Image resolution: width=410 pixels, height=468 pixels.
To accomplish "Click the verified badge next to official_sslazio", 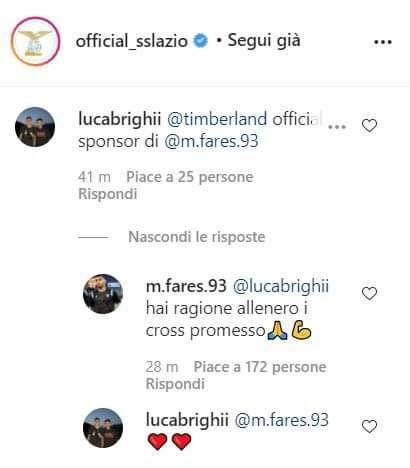I will [201, 41].
